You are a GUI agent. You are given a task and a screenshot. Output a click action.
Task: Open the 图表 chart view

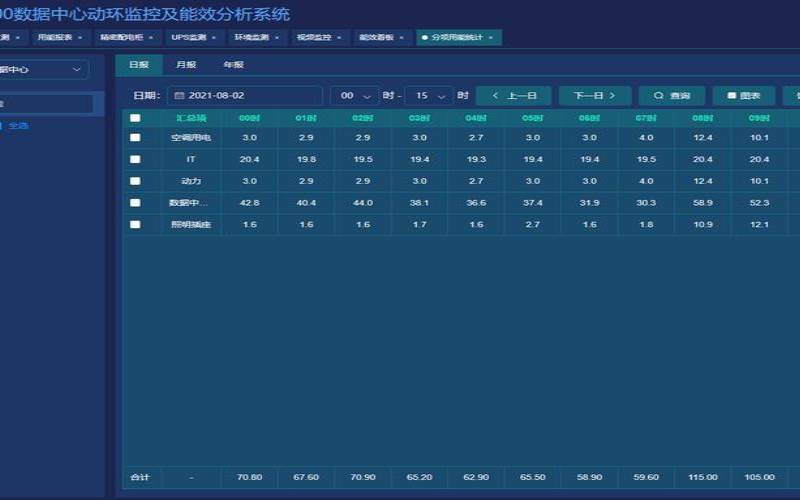tap(743, 96)
